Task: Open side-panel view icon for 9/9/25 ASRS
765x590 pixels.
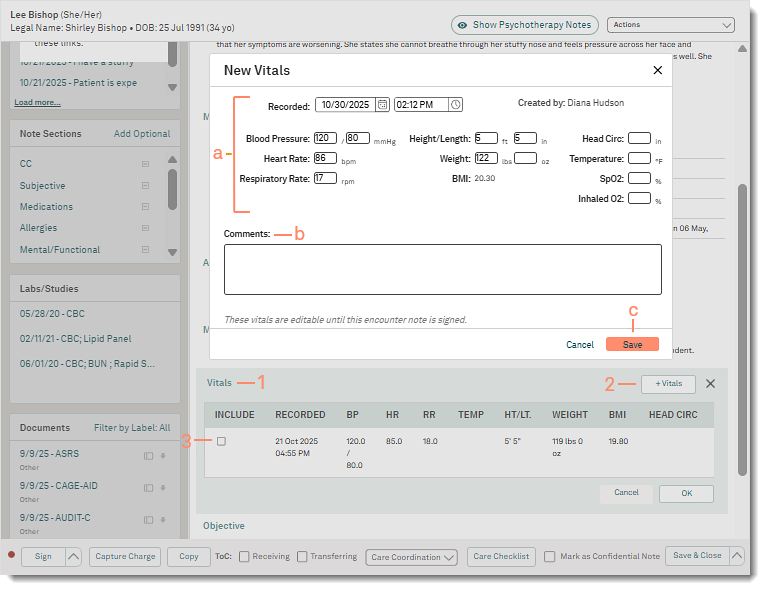Action: pyautogui.click(x=148, y=456)
